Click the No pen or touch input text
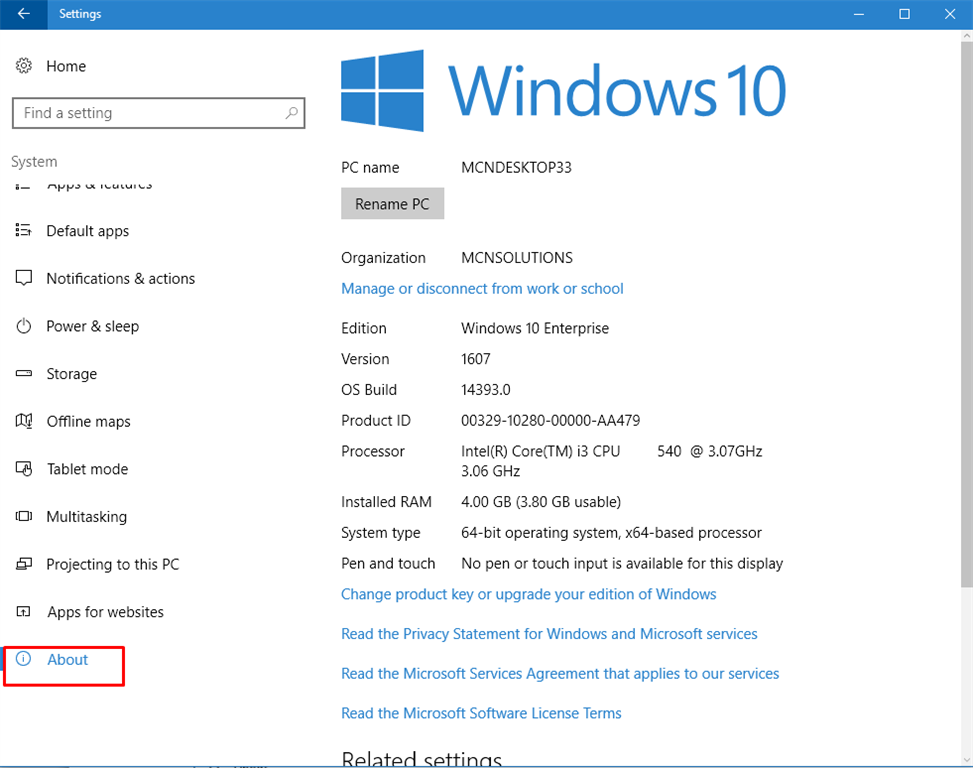This screenshot has height=768, width=973. pyautogui.click(x=622, y=563)
